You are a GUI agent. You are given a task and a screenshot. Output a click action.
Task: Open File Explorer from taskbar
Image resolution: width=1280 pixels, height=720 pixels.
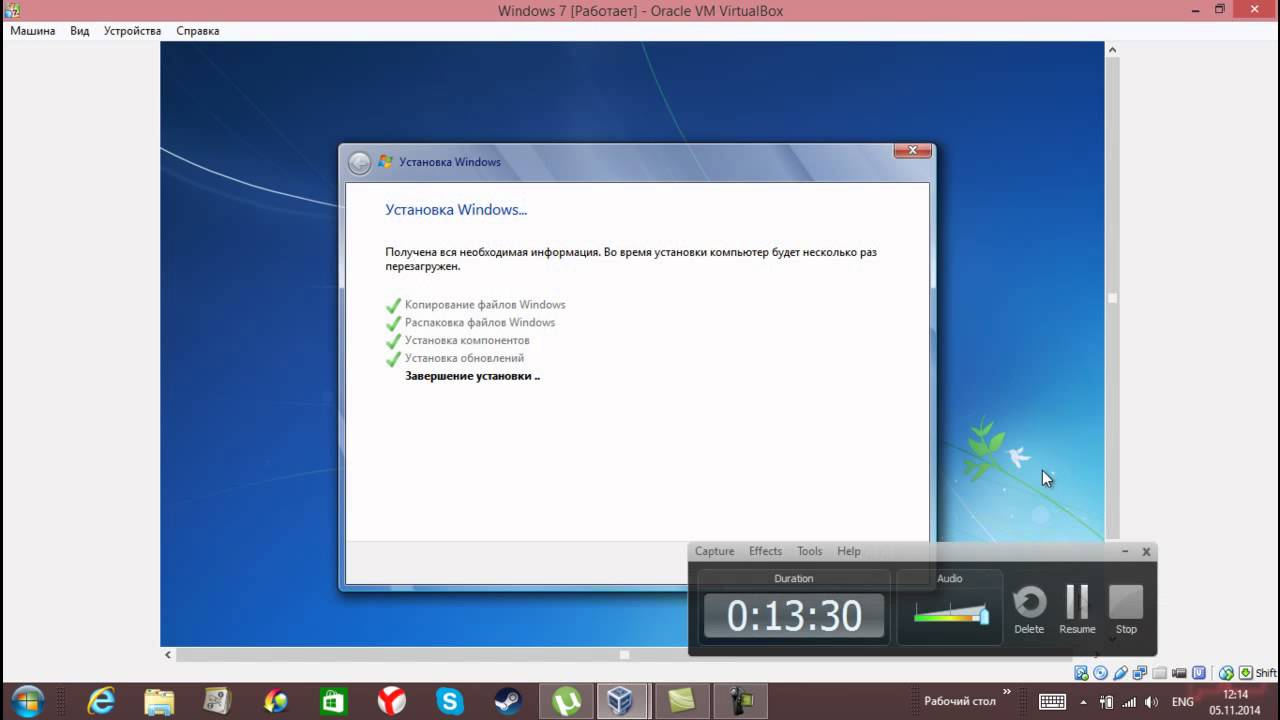pyautogui.click(x=159, y=702)
